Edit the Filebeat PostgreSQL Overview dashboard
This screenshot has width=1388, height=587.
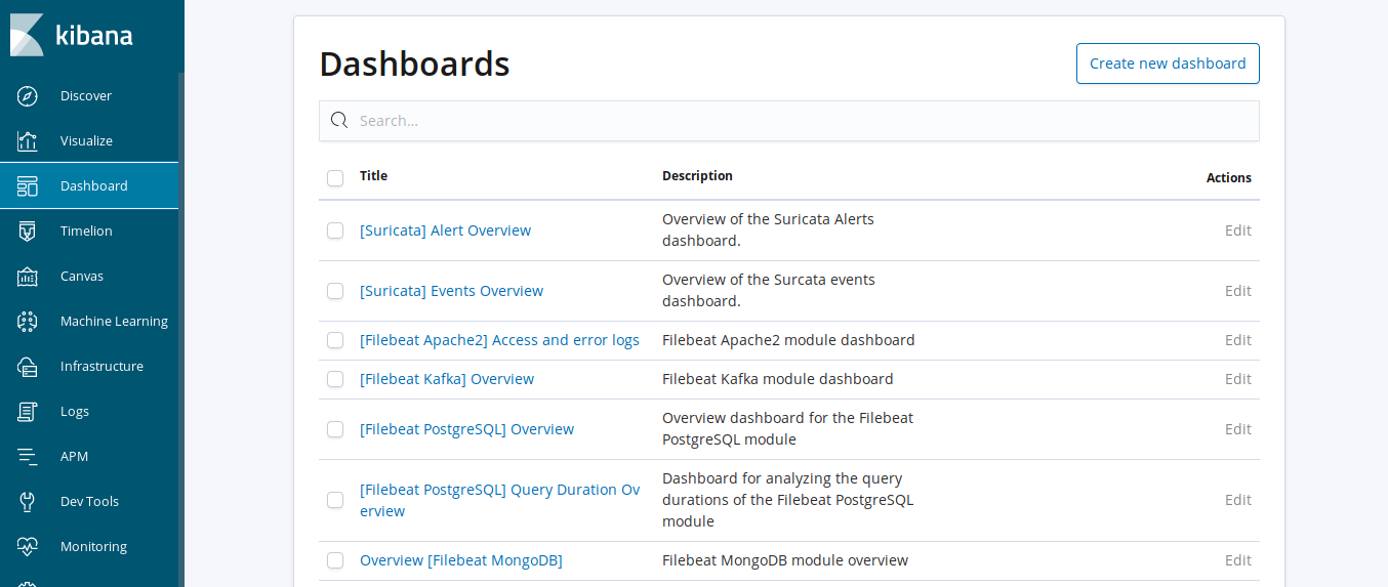(1238, 429)
